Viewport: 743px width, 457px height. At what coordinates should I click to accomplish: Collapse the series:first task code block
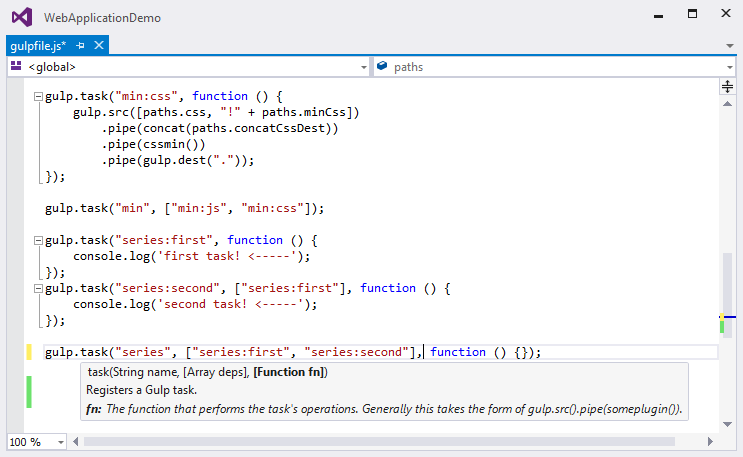click(x=38, y=241)
